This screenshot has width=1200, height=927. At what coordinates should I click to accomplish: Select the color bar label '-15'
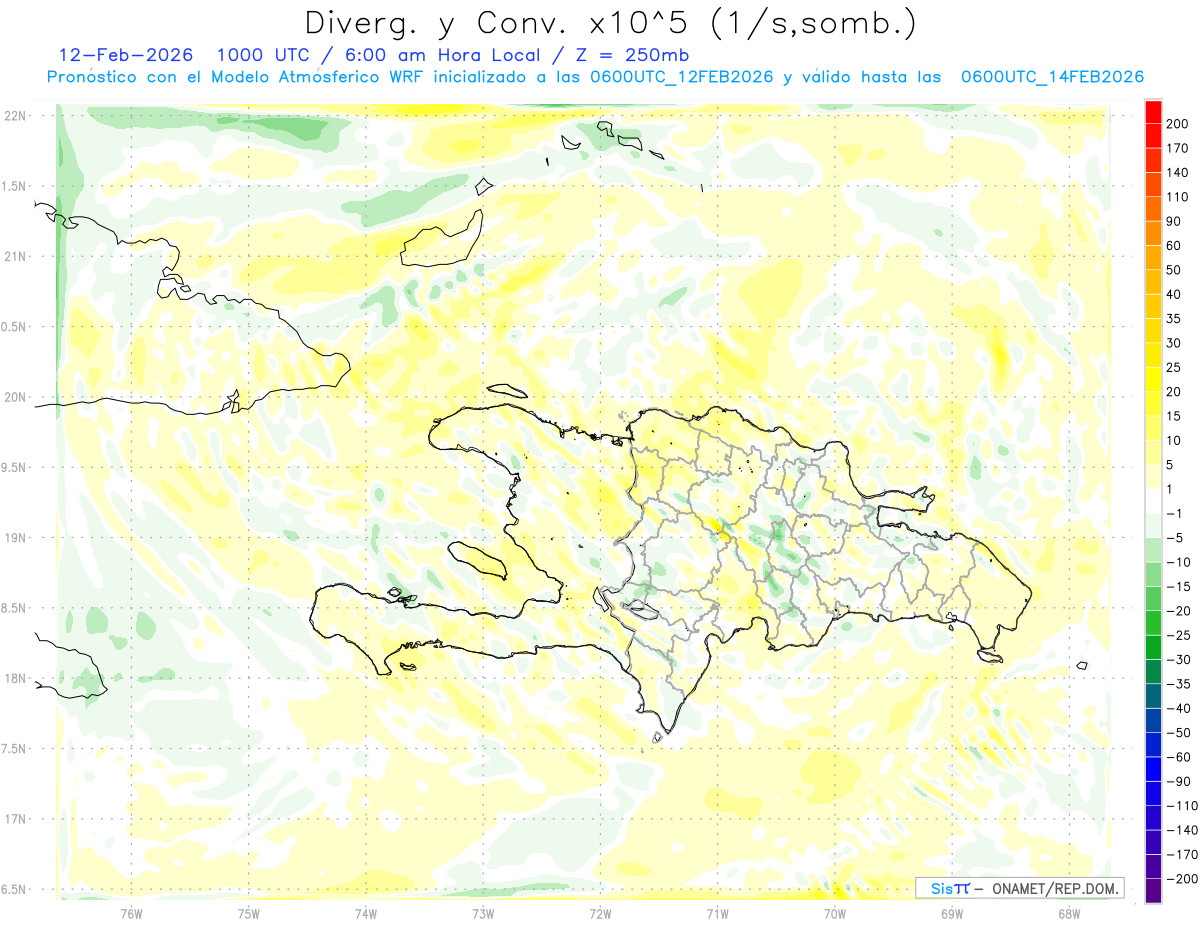tap(1179, 586)
